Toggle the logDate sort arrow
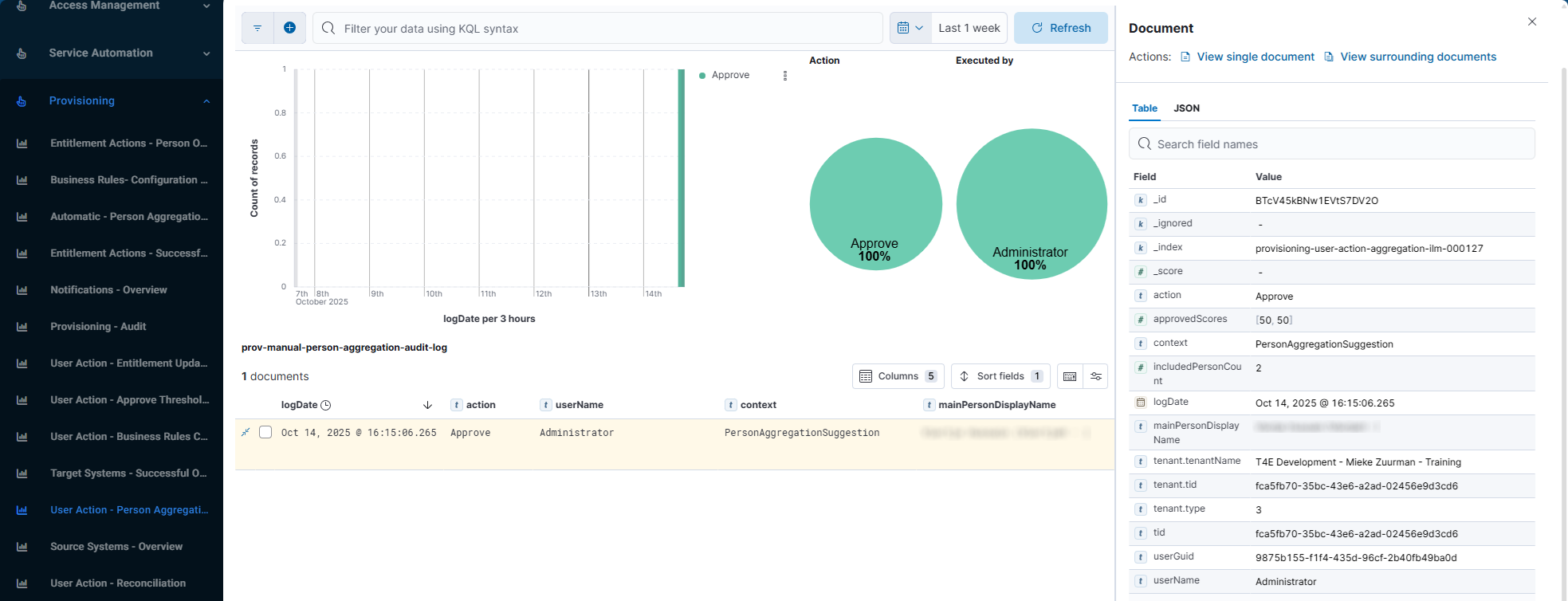Screen dimensions: 1568x601 point(427,405)
